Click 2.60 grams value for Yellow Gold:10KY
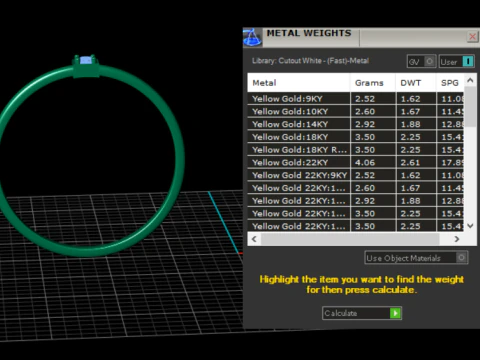This screenshot has height=360, width=480. point(365,112)
